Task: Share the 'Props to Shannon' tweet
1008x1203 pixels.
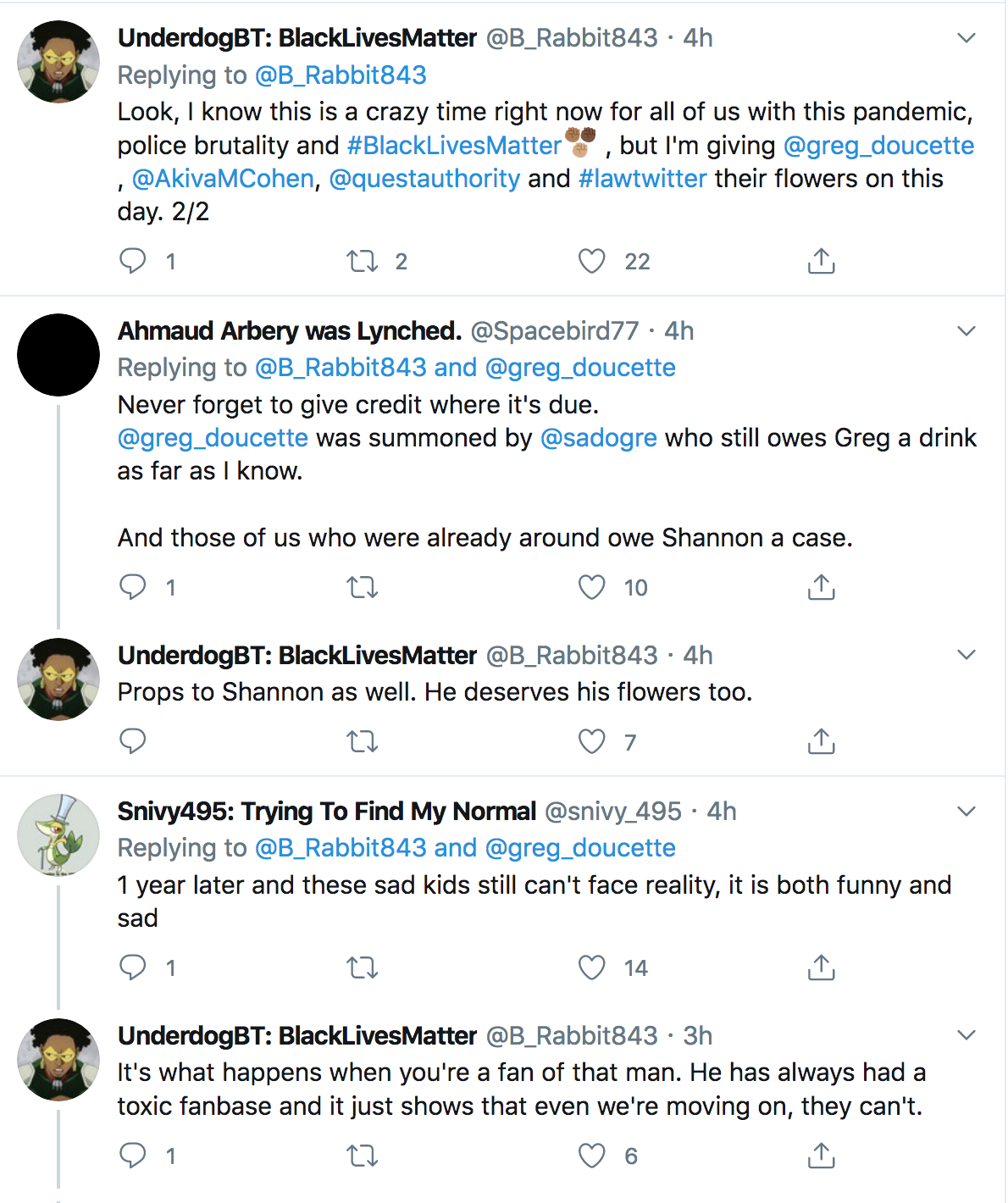Action: pyautogui.click(x=821, y=741)
